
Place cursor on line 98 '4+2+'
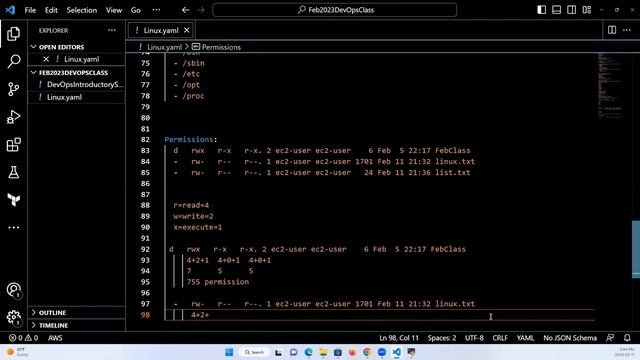(x=200, y=315)
